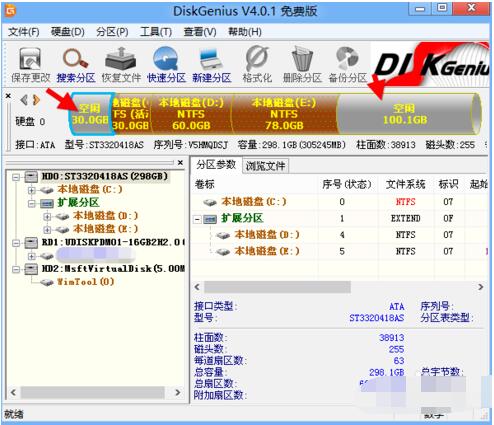Switch to the 分区参数 tab

pos(216,165)
